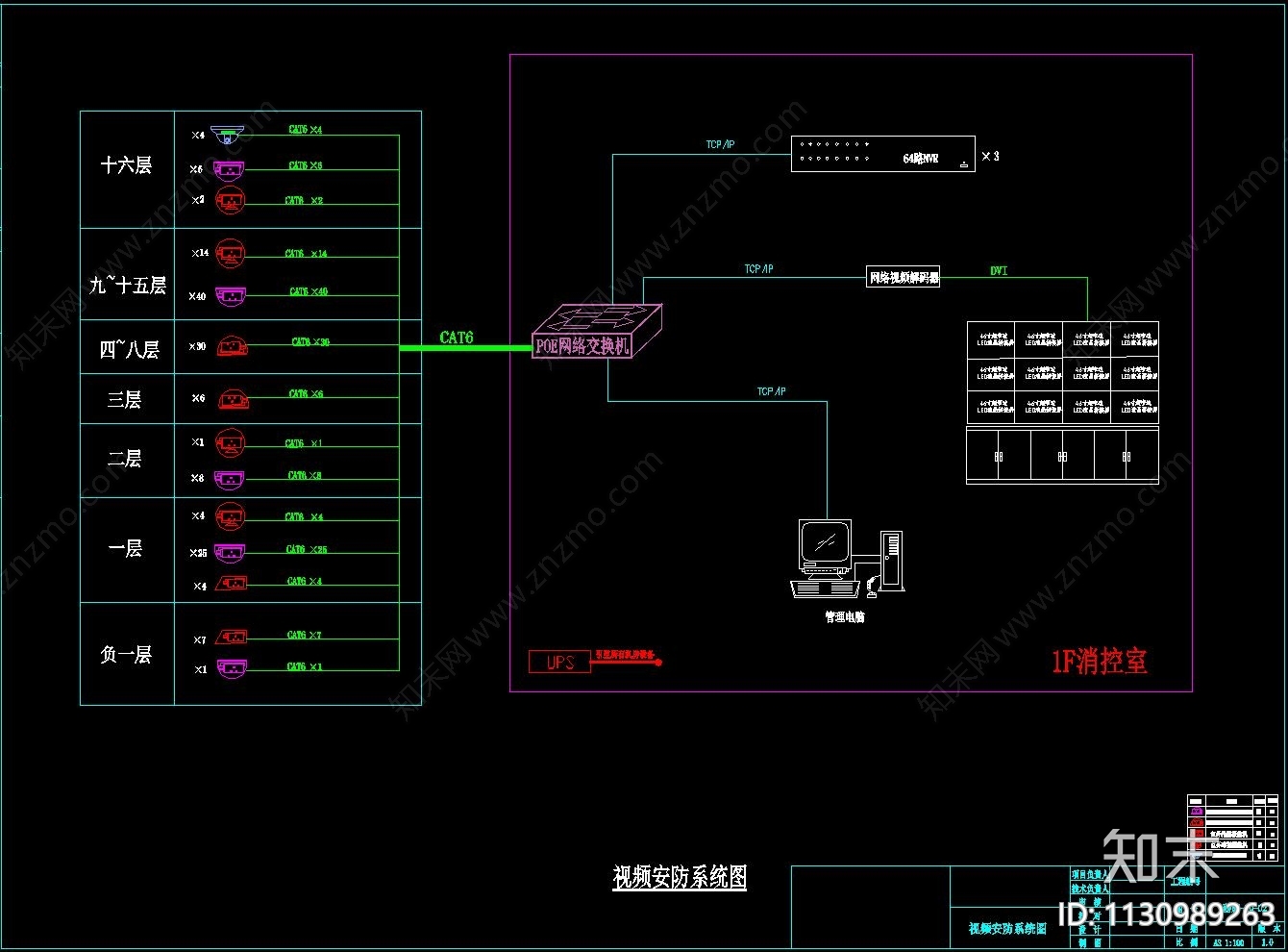
Task: Click the 负一层 floor label
Action: click(x=126, y=655)
